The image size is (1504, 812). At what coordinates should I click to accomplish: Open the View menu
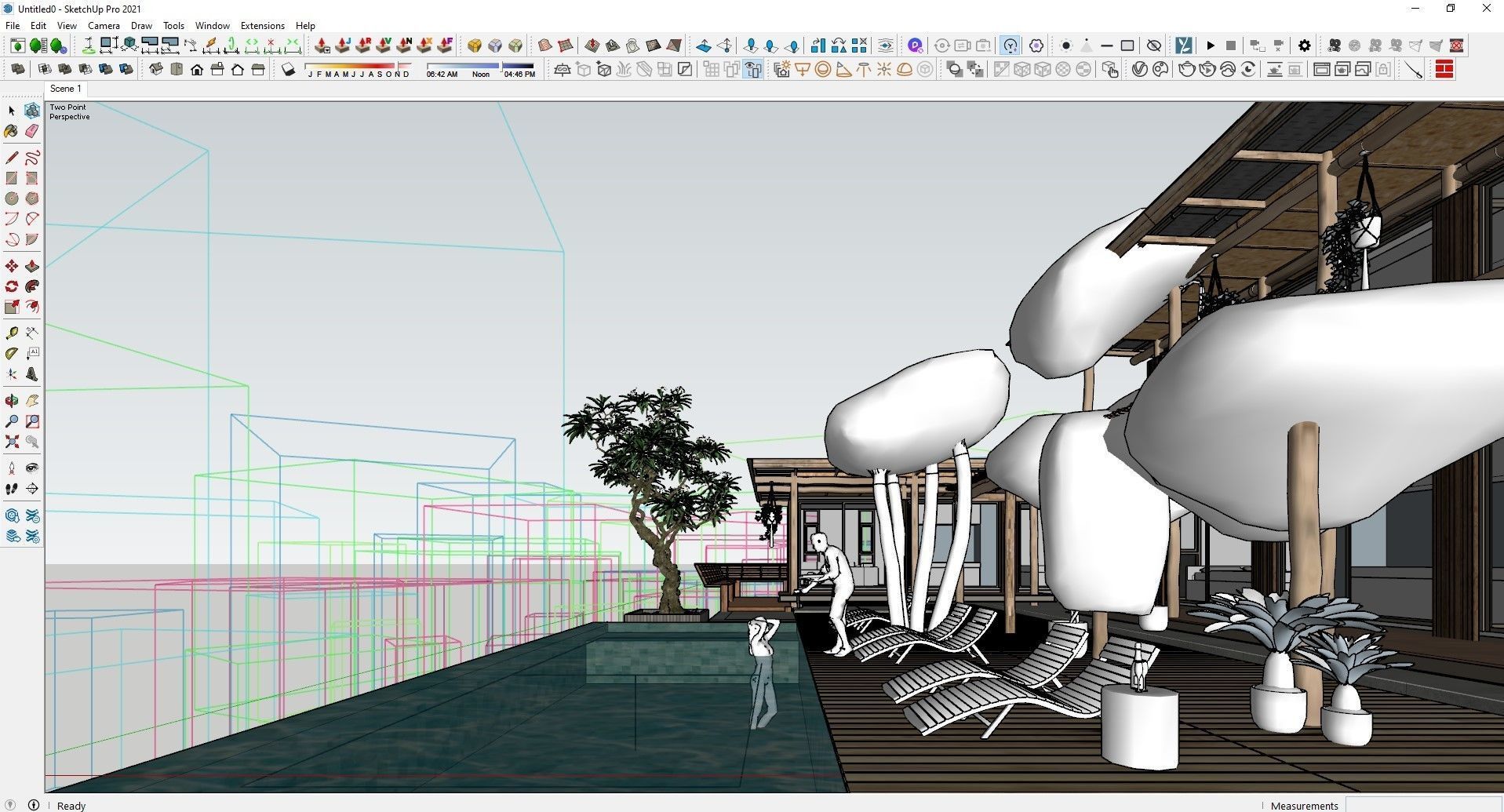[x=67, y=26]
